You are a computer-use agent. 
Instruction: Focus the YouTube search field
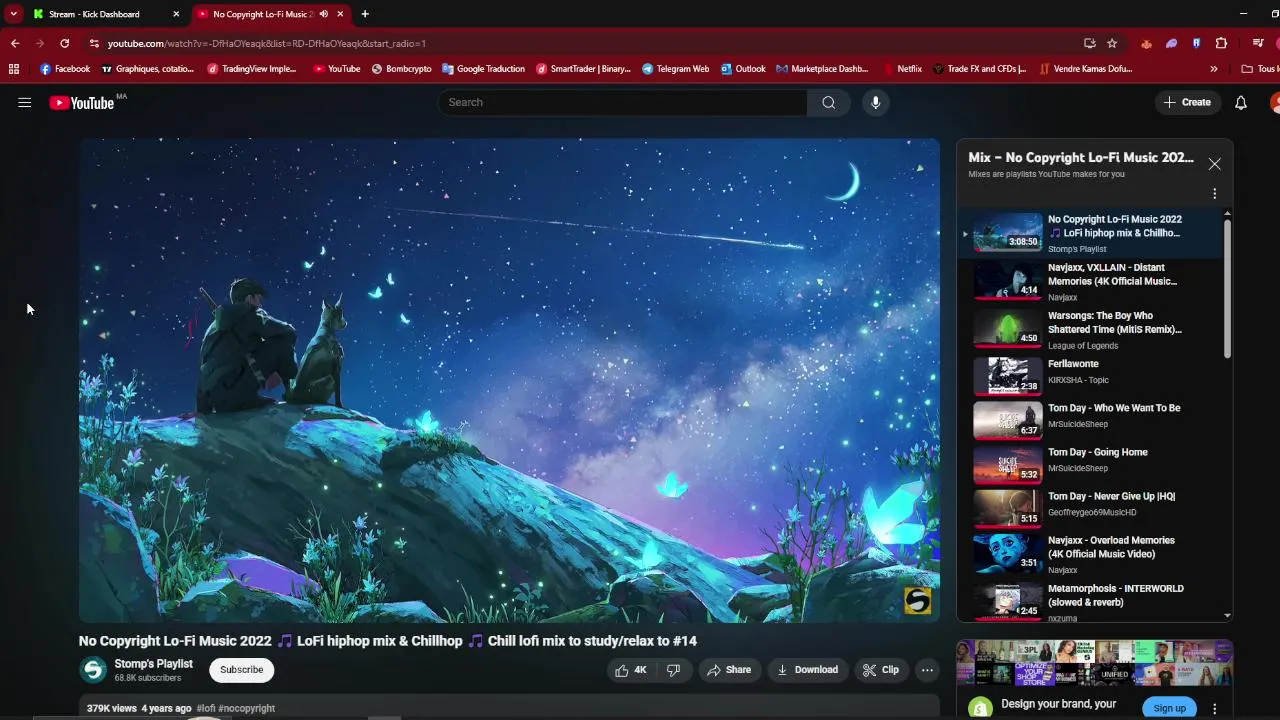click(623, 102)
